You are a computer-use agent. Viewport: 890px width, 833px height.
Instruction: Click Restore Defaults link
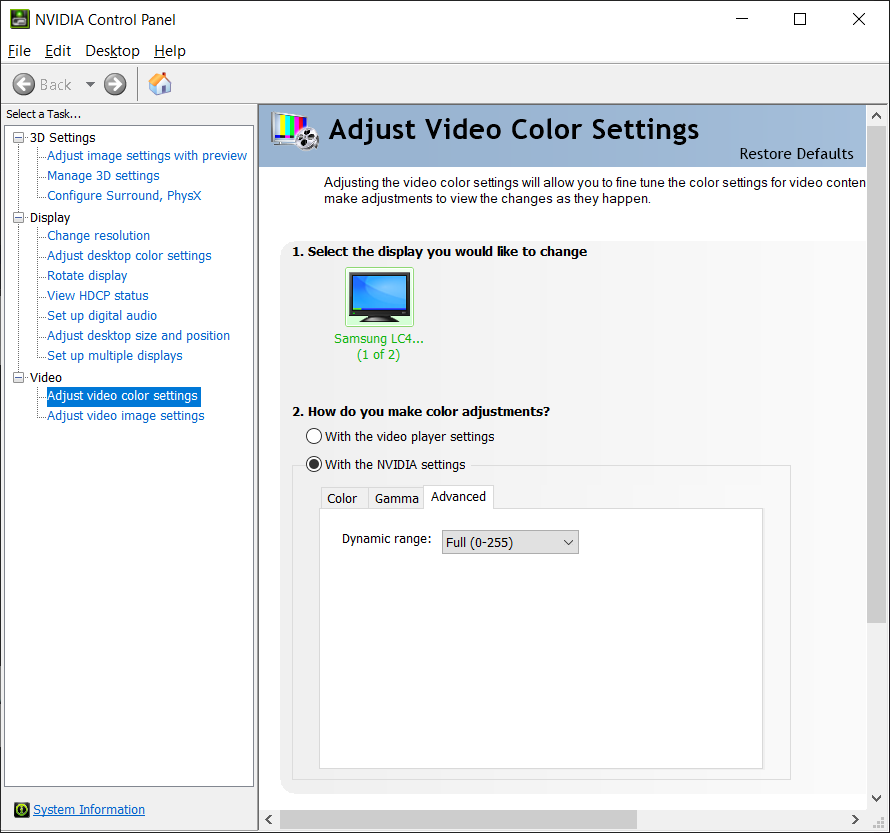[x=796, y=153]
